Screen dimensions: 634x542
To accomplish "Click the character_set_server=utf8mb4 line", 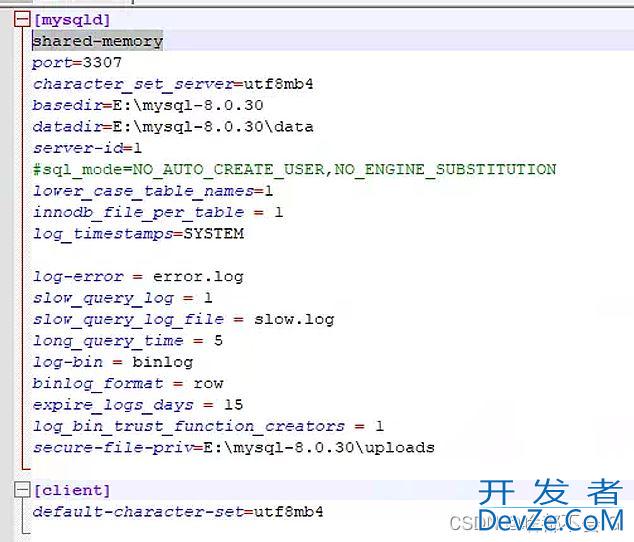I will click(173, 84).
